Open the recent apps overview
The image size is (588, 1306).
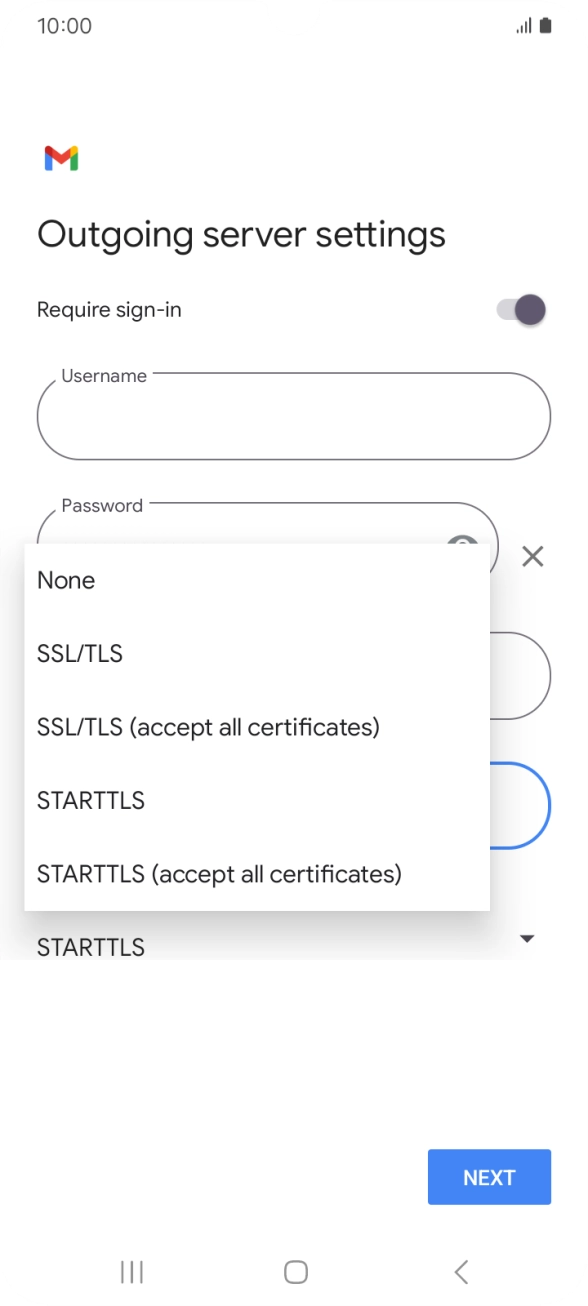point(131,1271)
